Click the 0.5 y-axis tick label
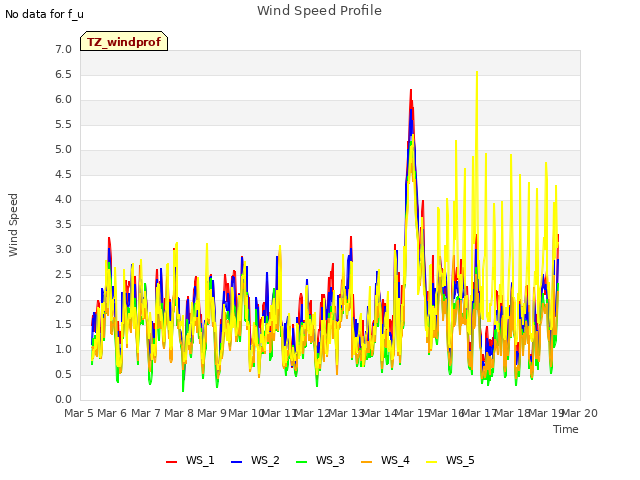 coord(63,375)
